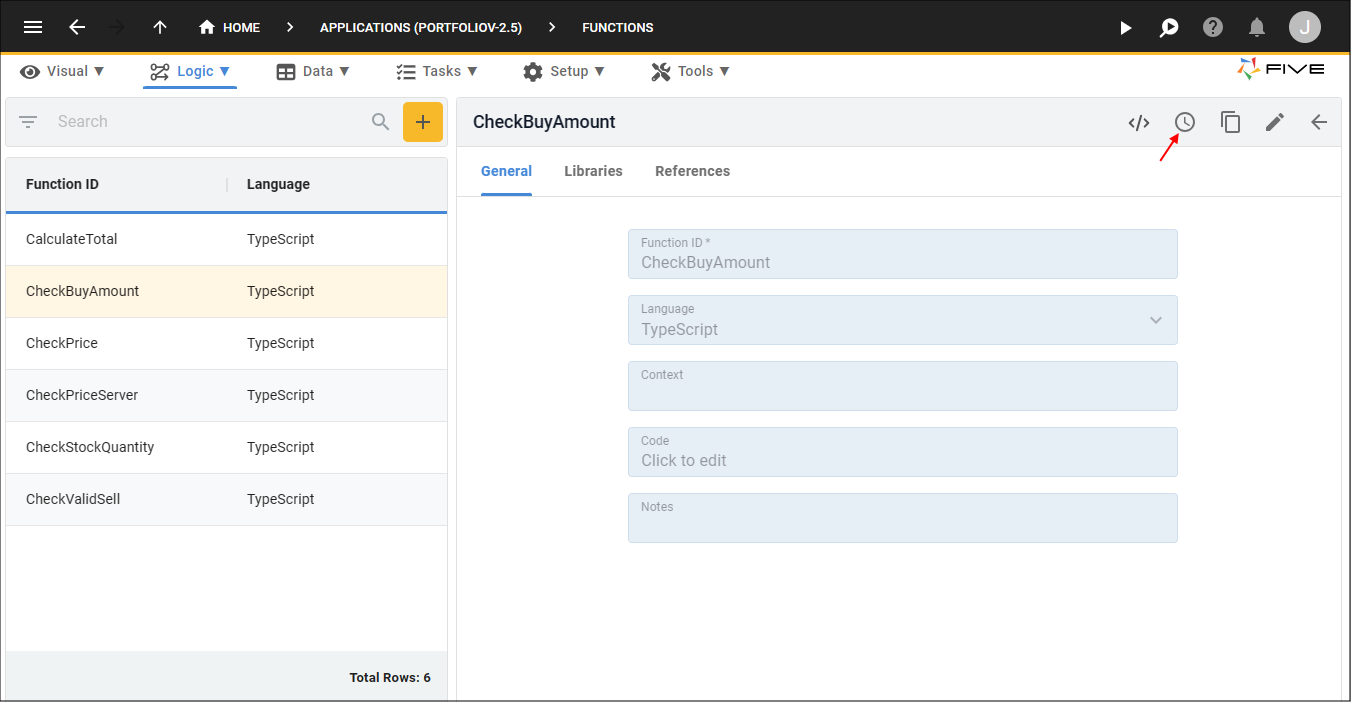This screenshot has width=1351, height=702.
Task: Click the Notes field
Action: (902, 518)
